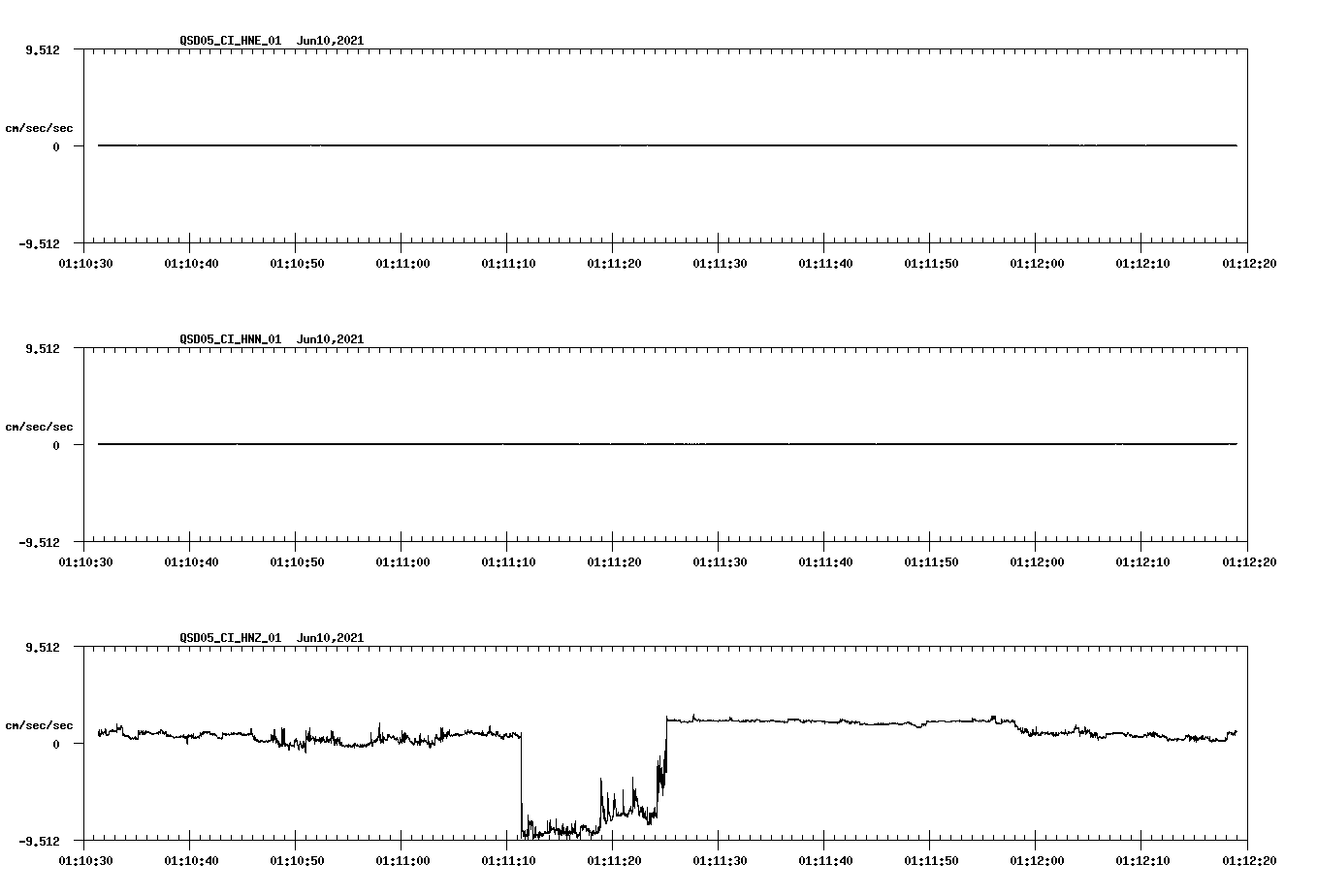Click the 01:11:30 time label on the HNE plot
Screen dimensions: 1317x896
719,264
